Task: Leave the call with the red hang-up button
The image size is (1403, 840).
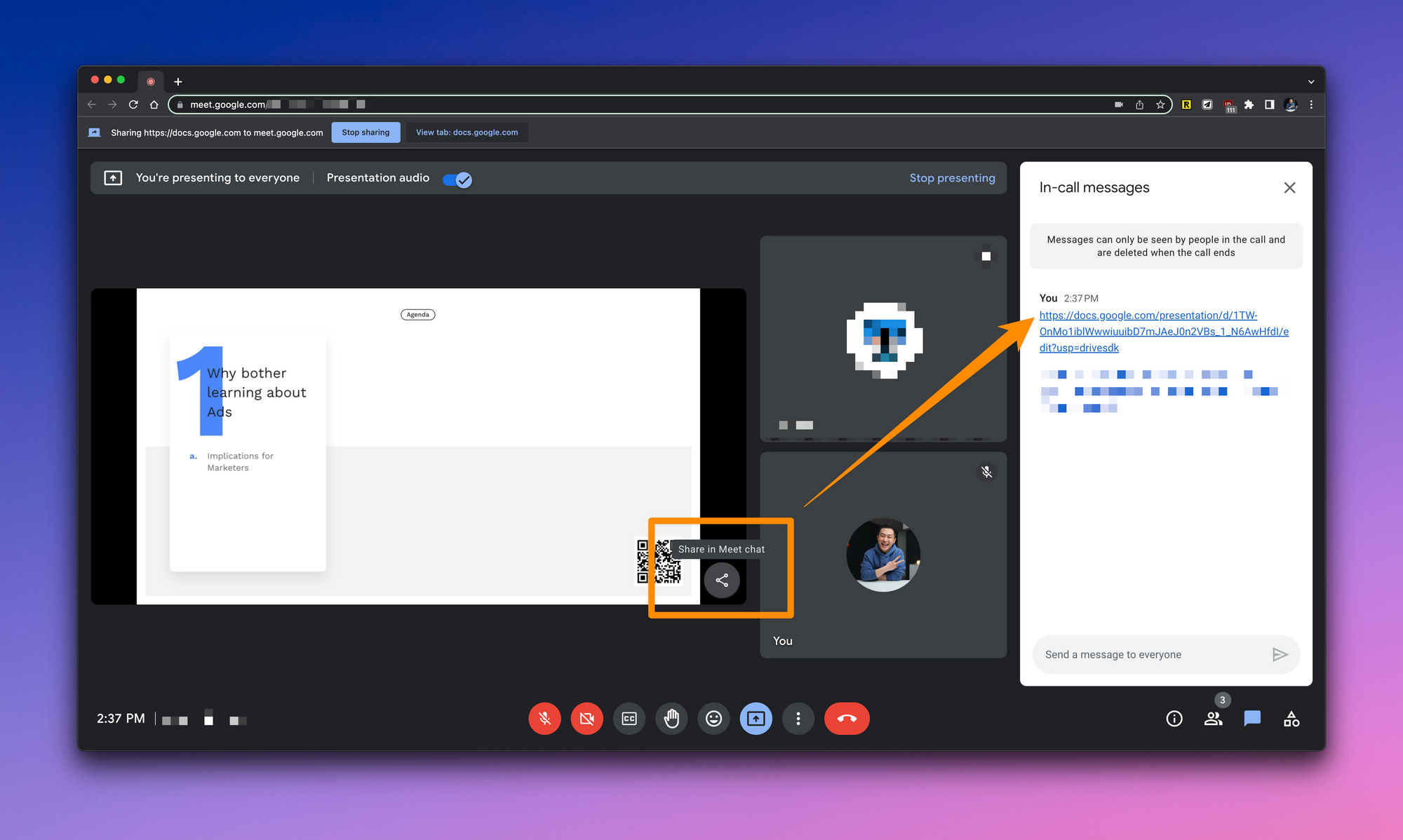Action: pyautogui.click(x=847, y=719)
